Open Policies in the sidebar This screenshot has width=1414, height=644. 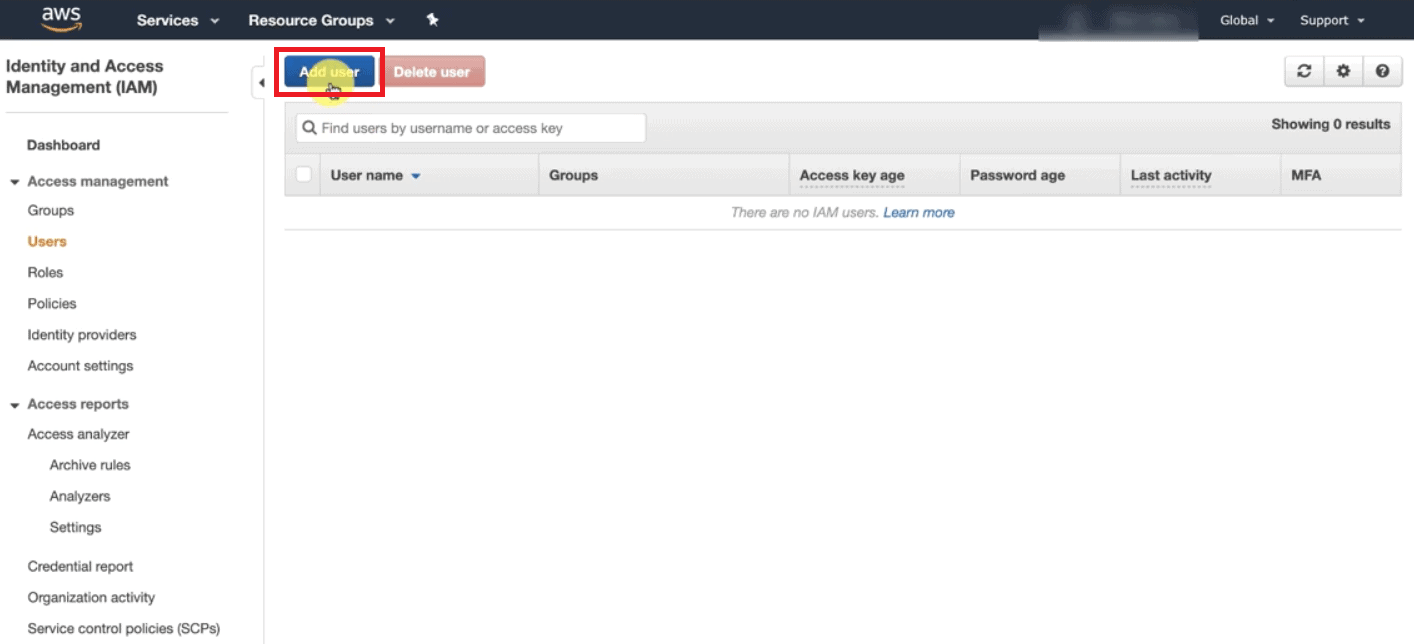[52, 304]
